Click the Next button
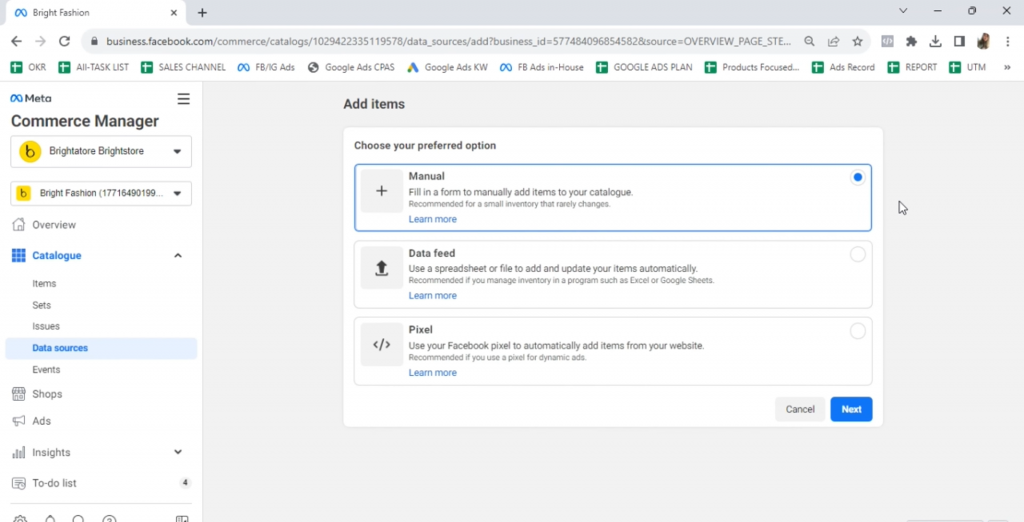The width and height of the screenshot is (1024, 522). 851,409
